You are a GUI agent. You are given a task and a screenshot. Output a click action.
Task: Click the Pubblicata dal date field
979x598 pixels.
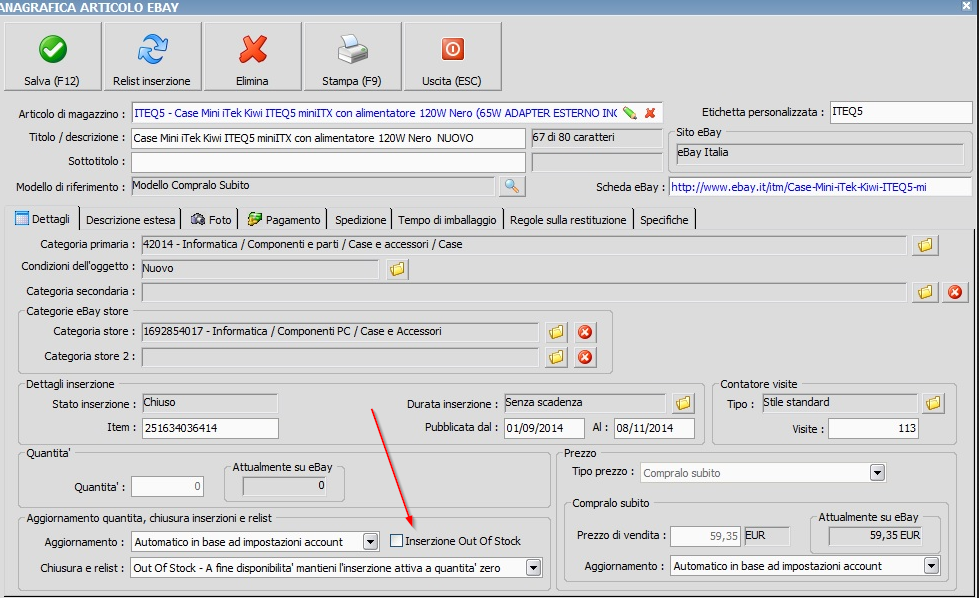(544, 428)
